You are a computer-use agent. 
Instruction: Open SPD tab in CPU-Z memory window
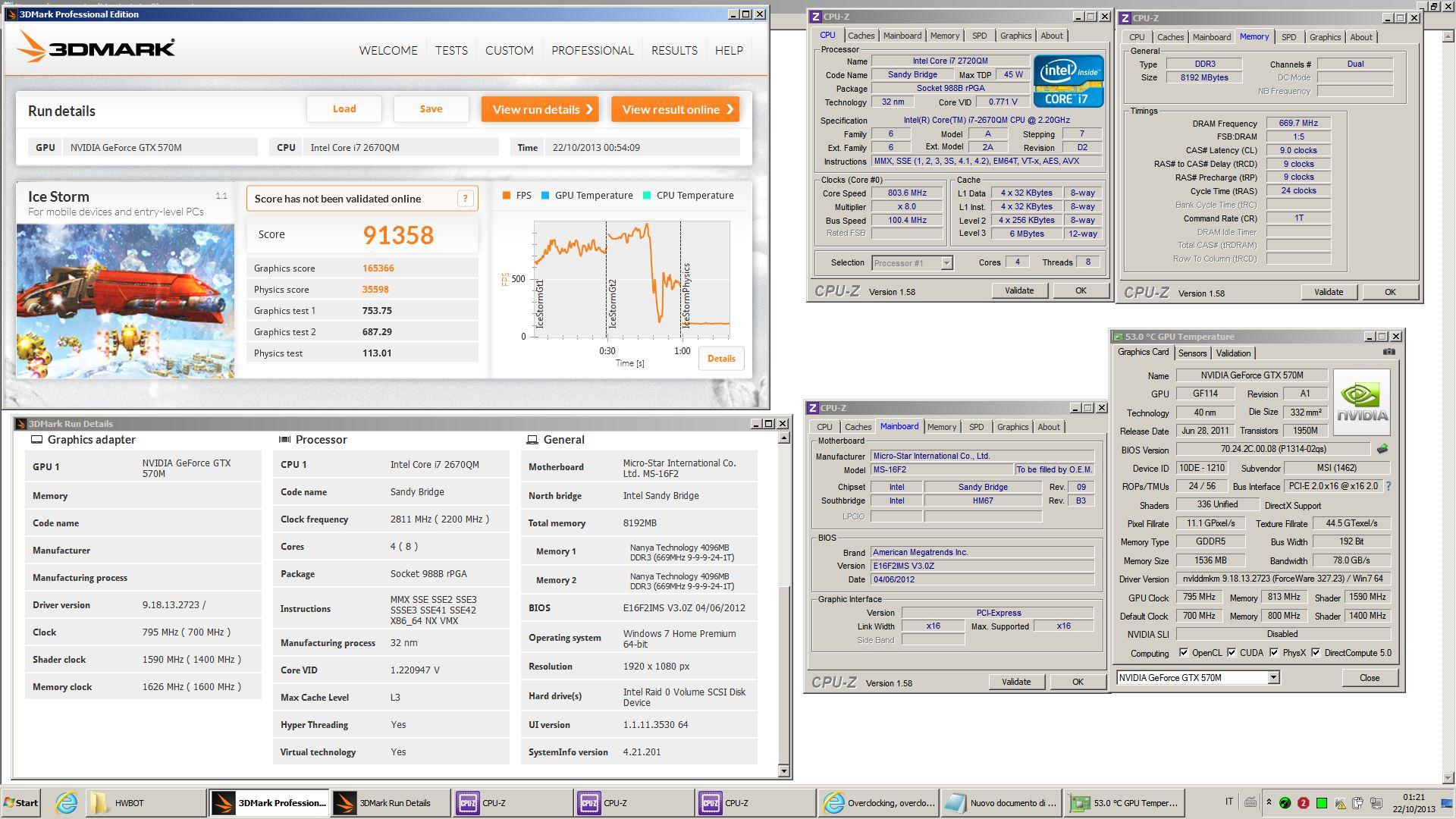tap(1288, 37)
